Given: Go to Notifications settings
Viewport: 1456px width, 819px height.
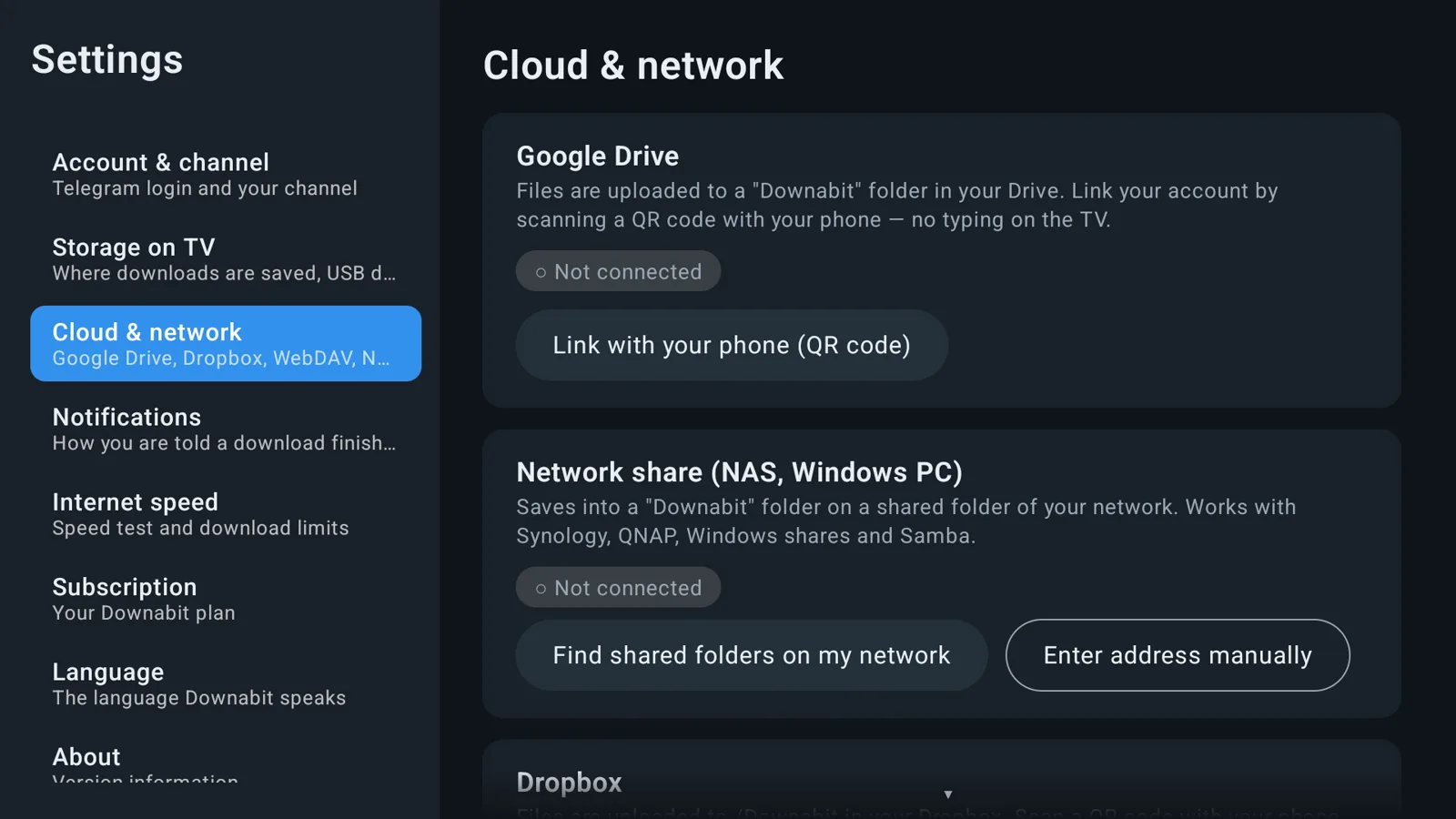Looking at the screenshot, I should coord(226,429).
